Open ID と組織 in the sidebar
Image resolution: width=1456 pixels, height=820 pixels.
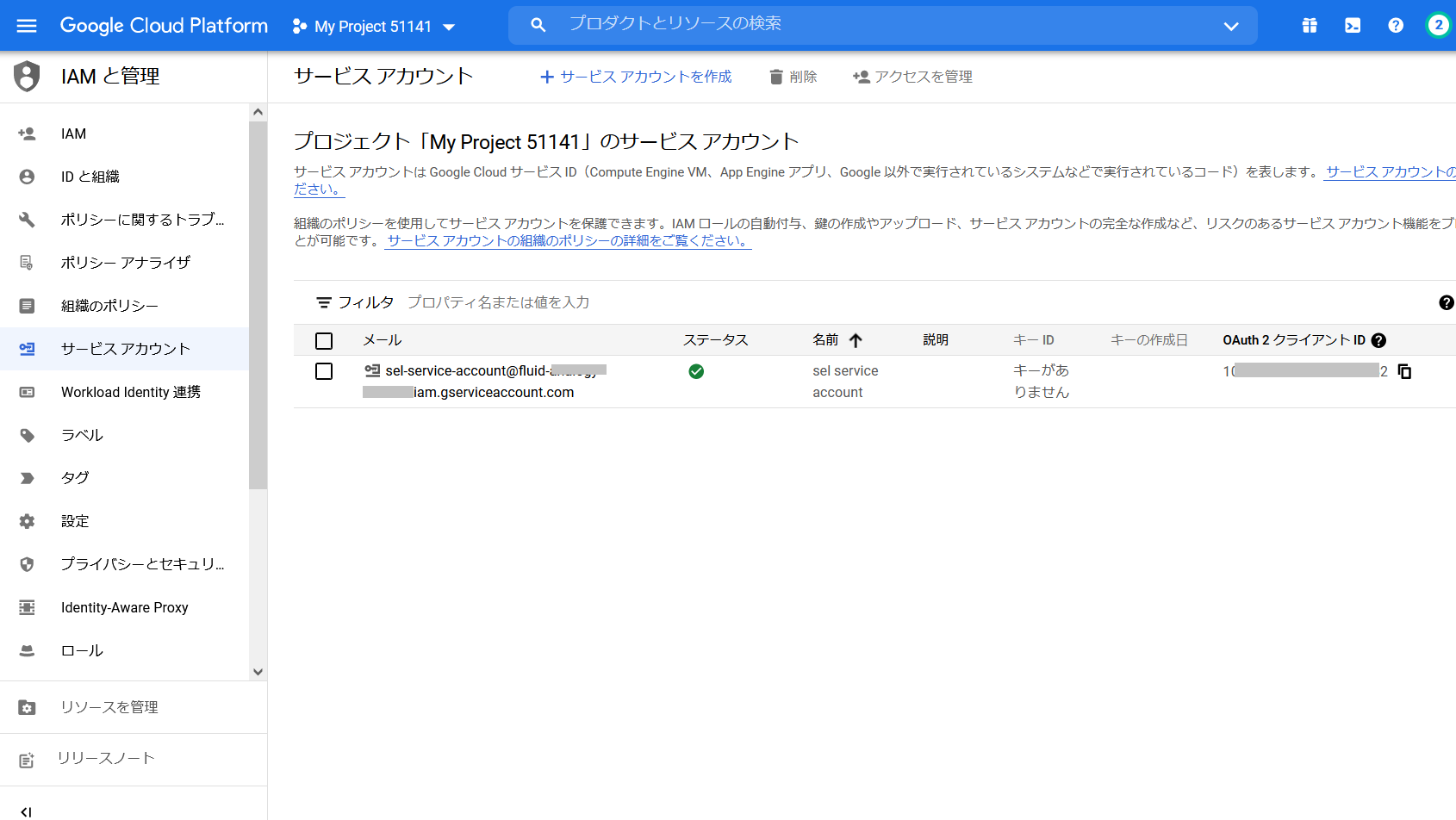pyautogui.click(x=125, y=177)
